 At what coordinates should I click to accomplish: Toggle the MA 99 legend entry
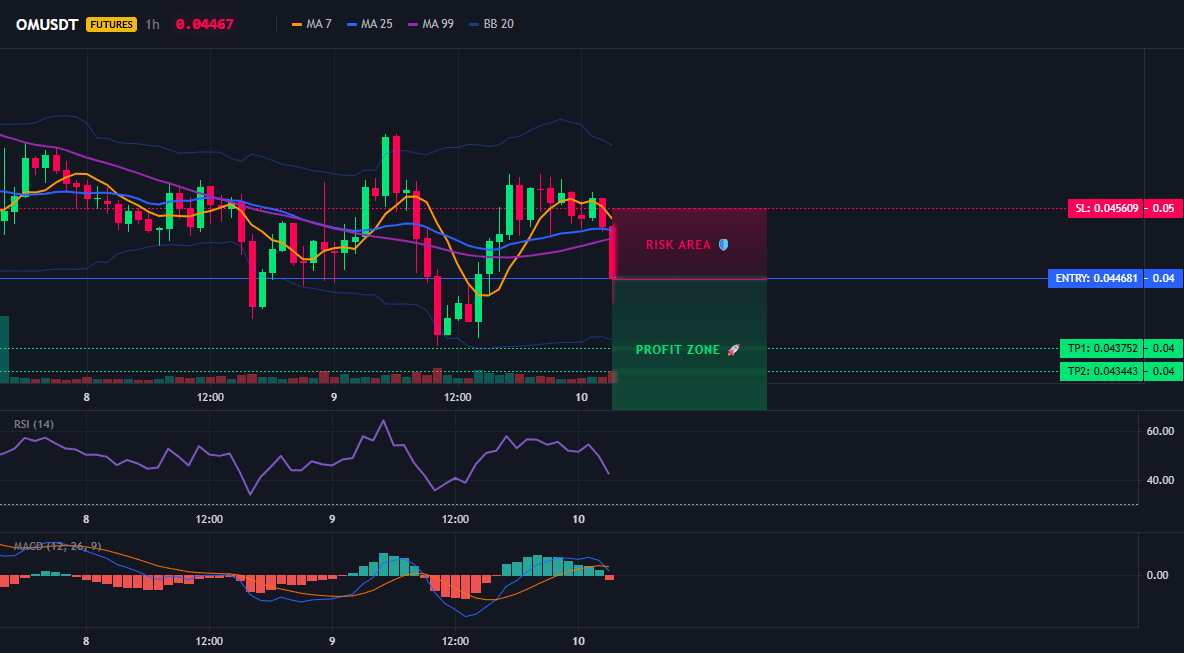pos(430,24)
